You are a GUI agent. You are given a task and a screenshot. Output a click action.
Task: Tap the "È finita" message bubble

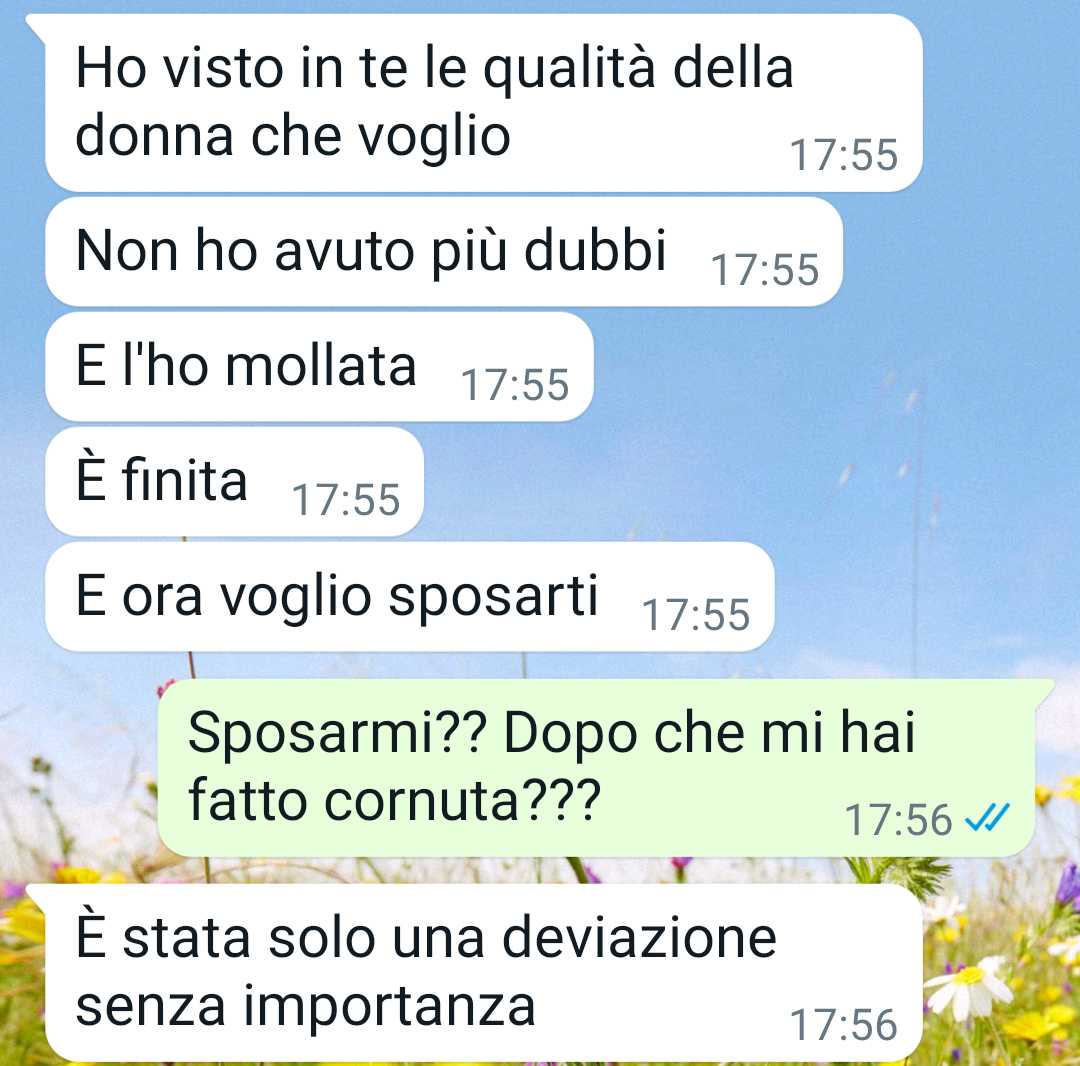pos(234,481)
